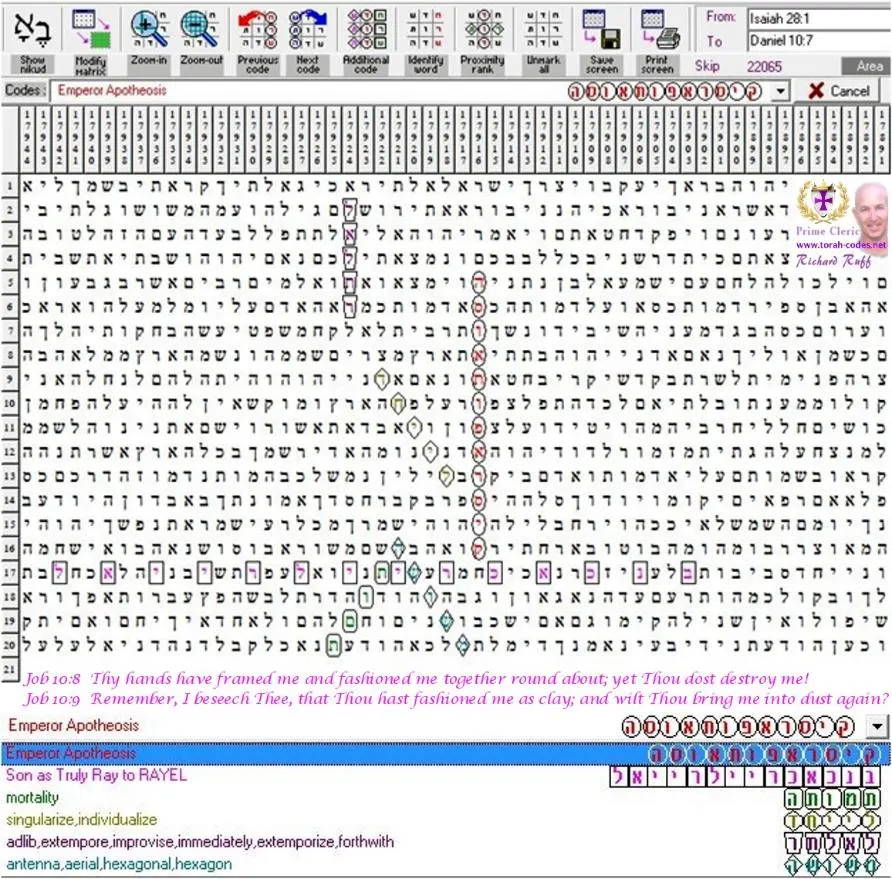
Task: Select the 'mortality' code entry
Action: tap(445, 798)
